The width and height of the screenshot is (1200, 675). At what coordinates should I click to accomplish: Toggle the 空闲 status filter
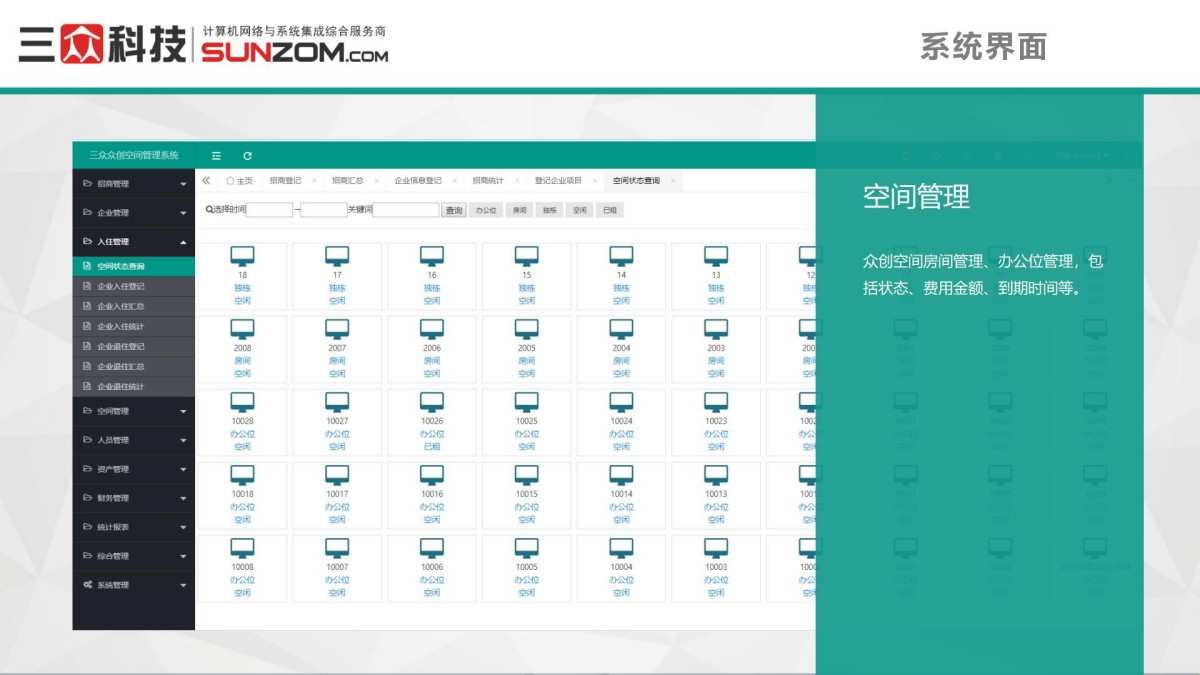(578, 209)
